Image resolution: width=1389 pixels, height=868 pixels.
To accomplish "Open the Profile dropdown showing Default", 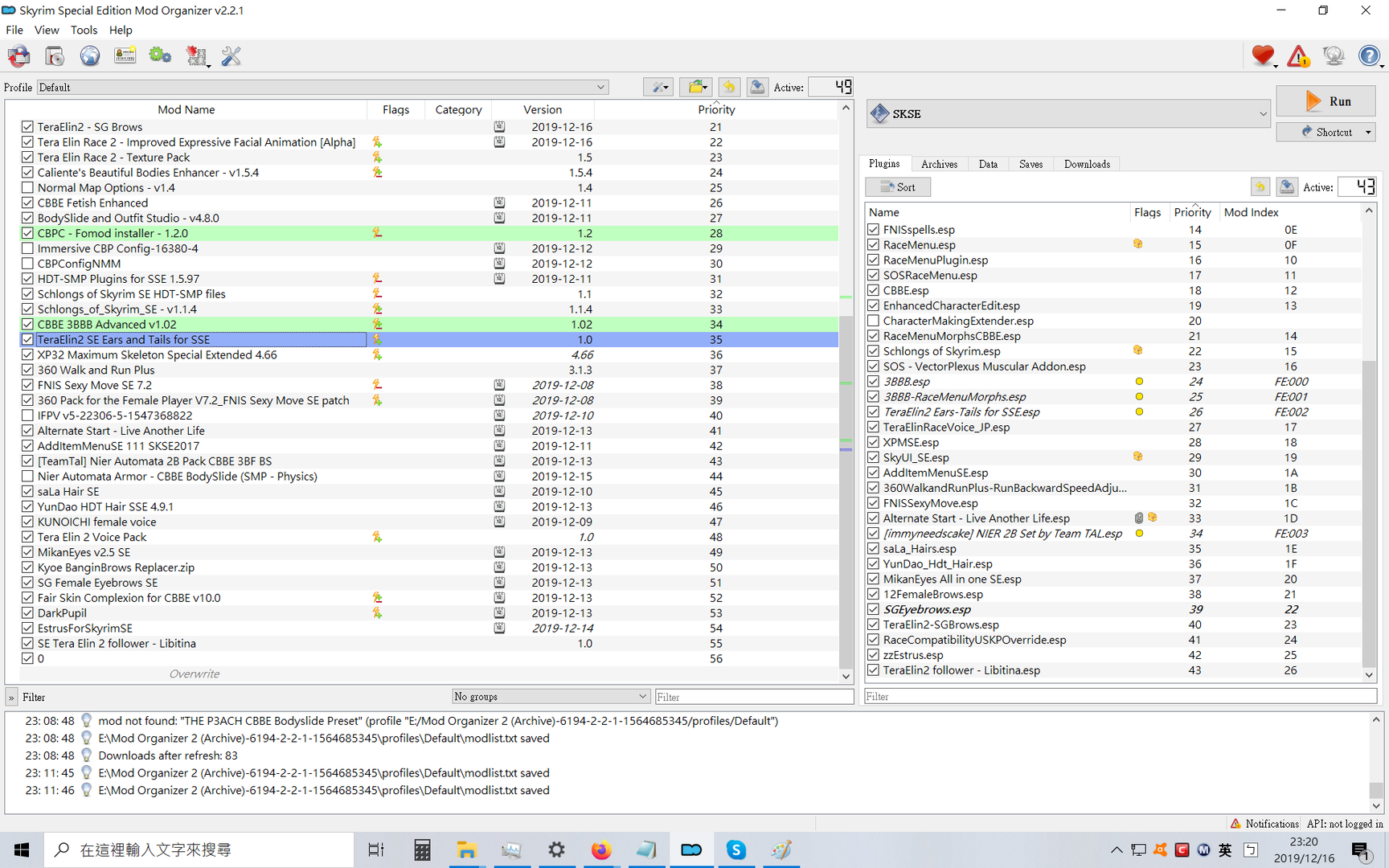I will tap(322, 87).
